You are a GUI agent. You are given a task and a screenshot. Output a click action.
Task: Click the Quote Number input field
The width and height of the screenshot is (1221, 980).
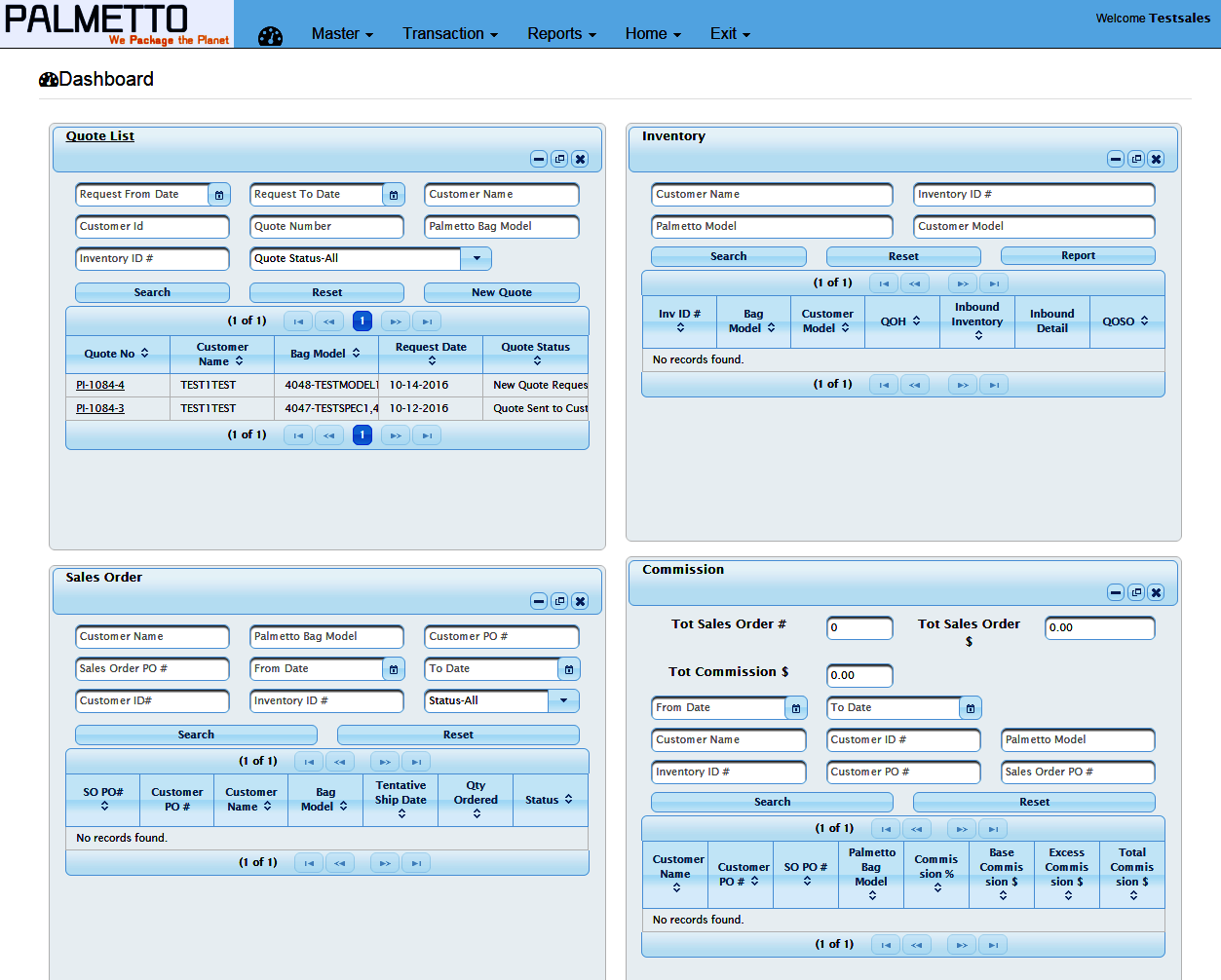pyautogui.click(x=327, y=227)
